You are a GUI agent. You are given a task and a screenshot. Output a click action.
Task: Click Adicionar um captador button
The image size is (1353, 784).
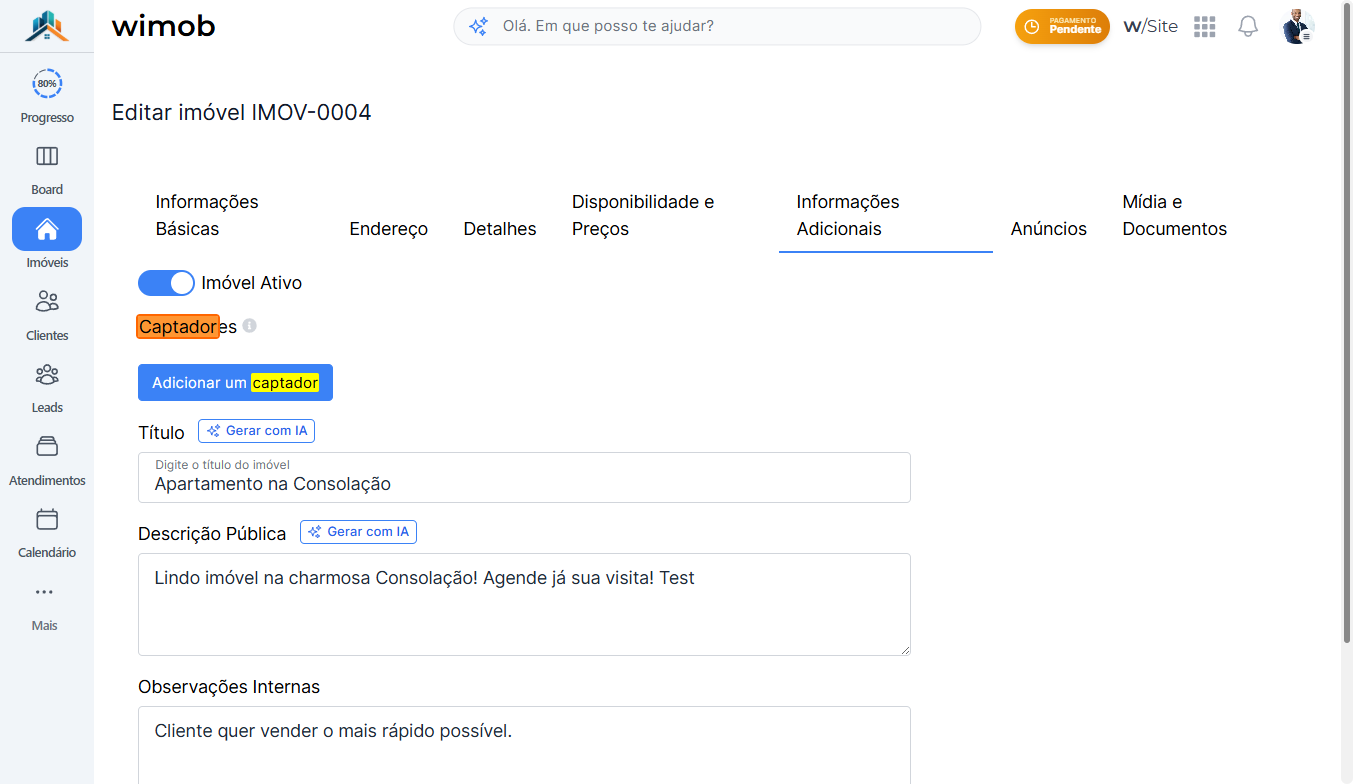point(235,383)
